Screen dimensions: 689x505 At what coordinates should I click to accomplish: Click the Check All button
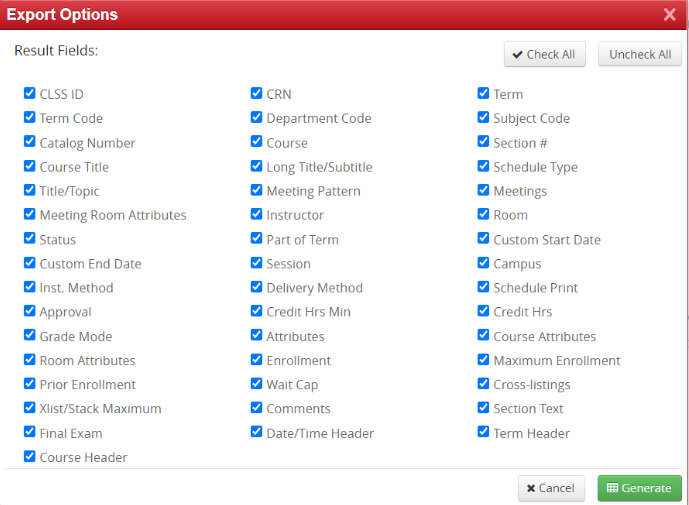[x=544, y=54]
